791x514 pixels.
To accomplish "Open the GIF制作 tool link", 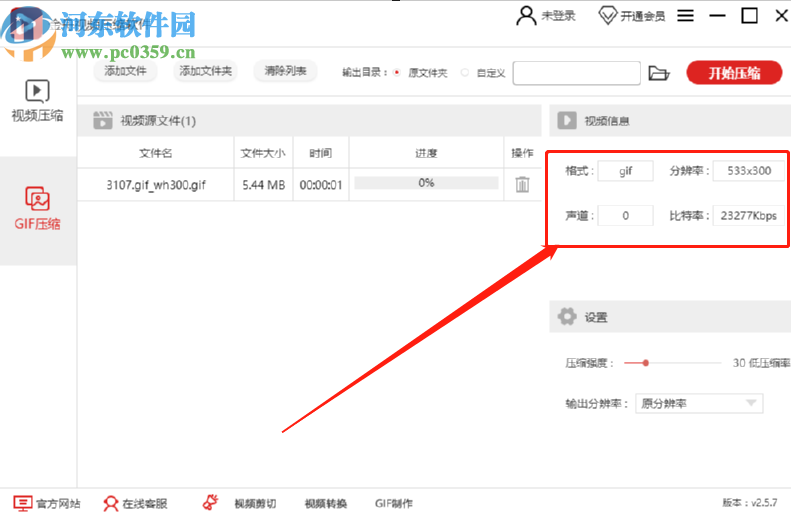I will 393,503.
